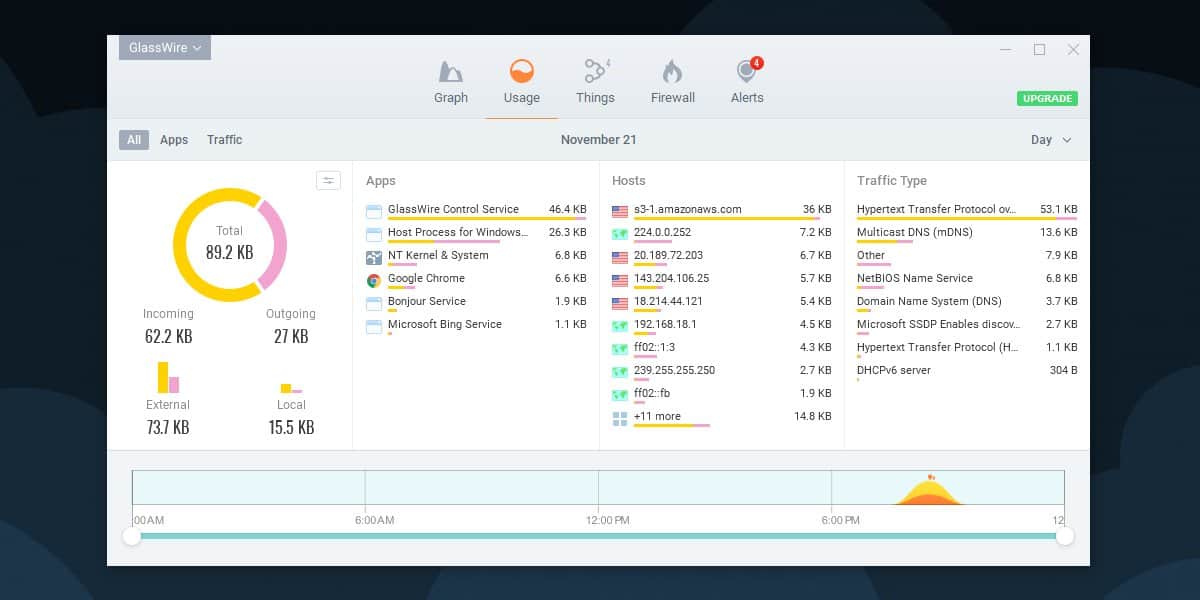Click the NT Kernel & System icon
This screenshot has width=1200, height=600.
pyautogui.click(x=374, y=256)
